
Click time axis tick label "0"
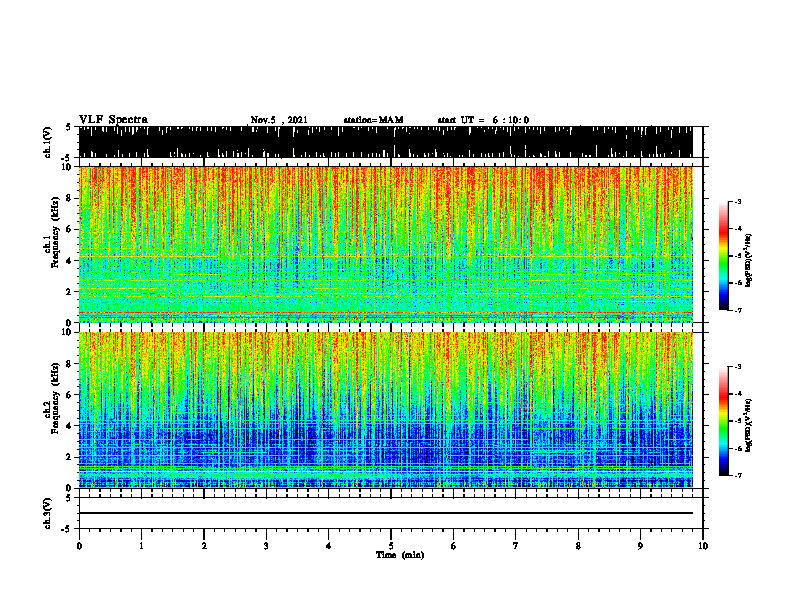pos(79,546)
